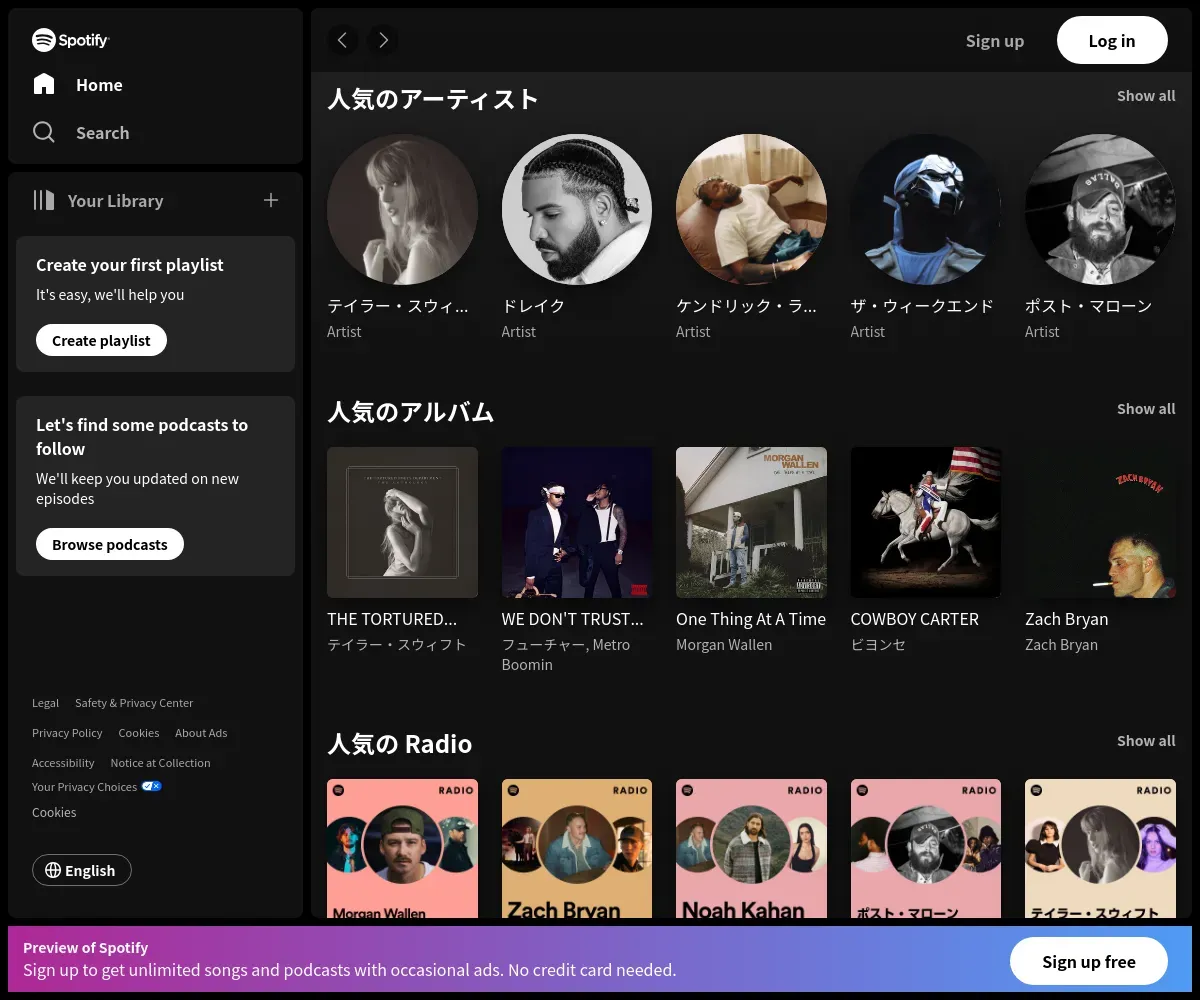Viewport: 1200px width, 1000px height.
Task: Click the Preview of Spotify text
Action: point(86,948)
